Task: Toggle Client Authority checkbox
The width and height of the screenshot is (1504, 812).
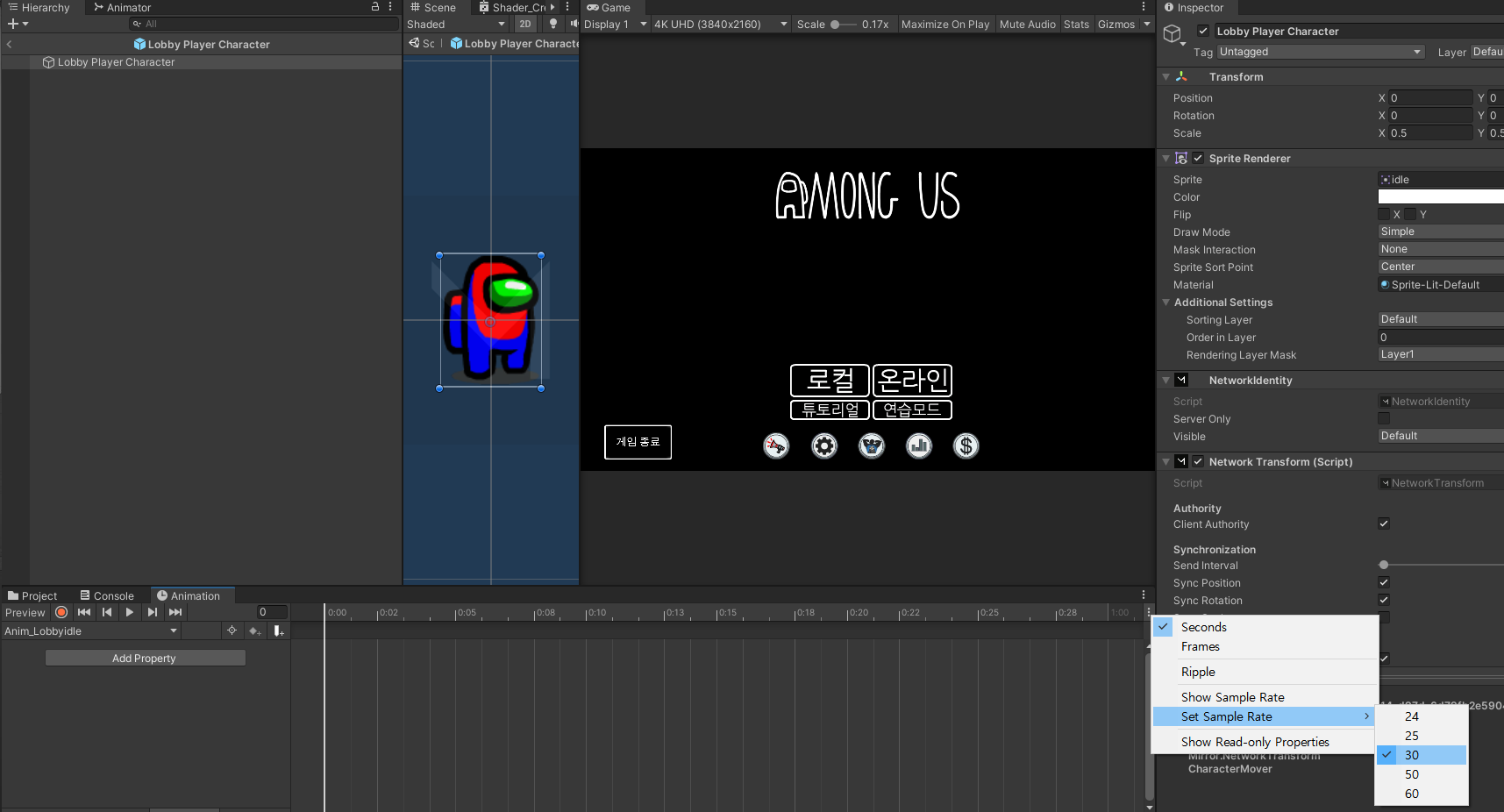Action: click(x=1384, y=524)
